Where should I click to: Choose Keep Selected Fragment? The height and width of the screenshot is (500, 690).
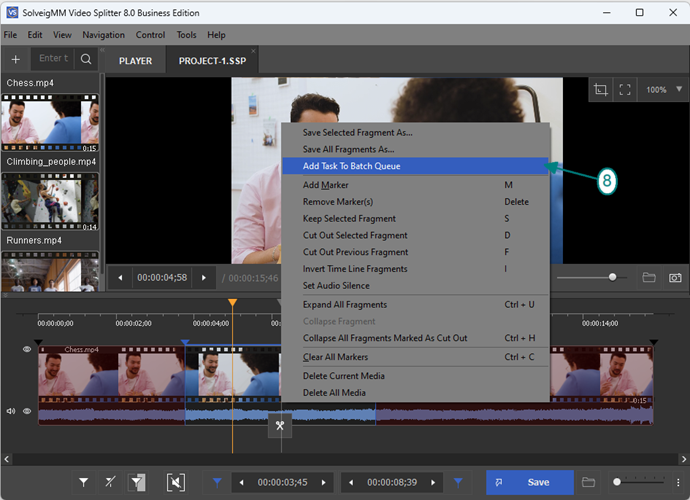[x=415, y=218]
